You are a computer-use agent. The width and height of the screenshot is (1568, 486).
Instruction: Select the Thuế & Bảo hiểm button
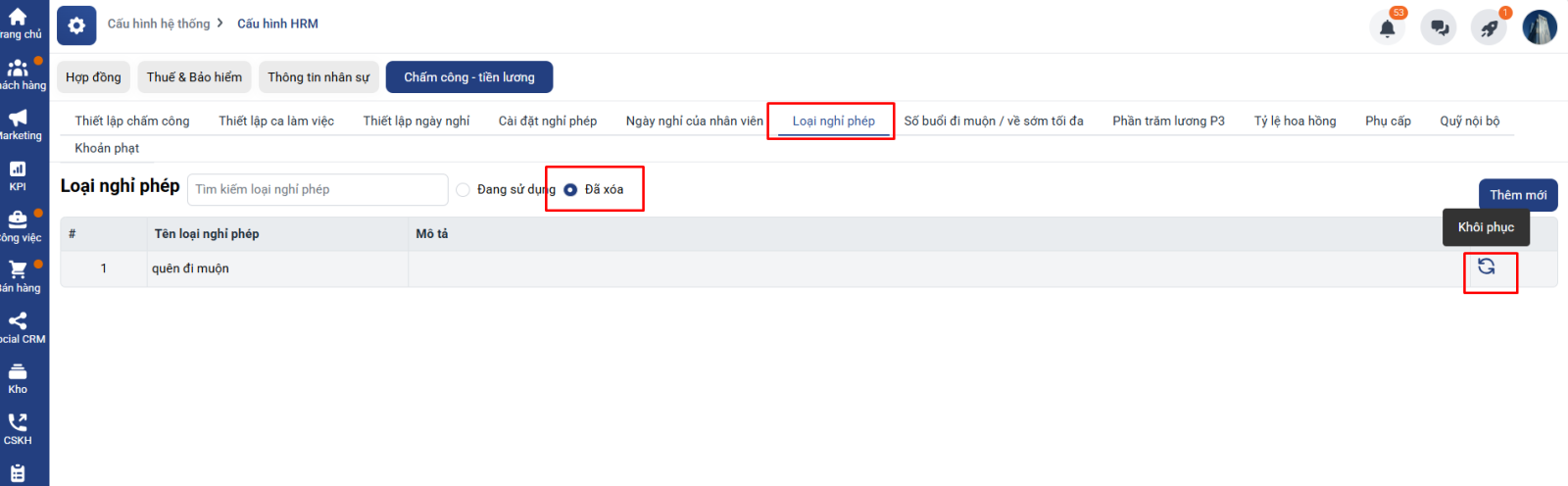pos(194,77)
